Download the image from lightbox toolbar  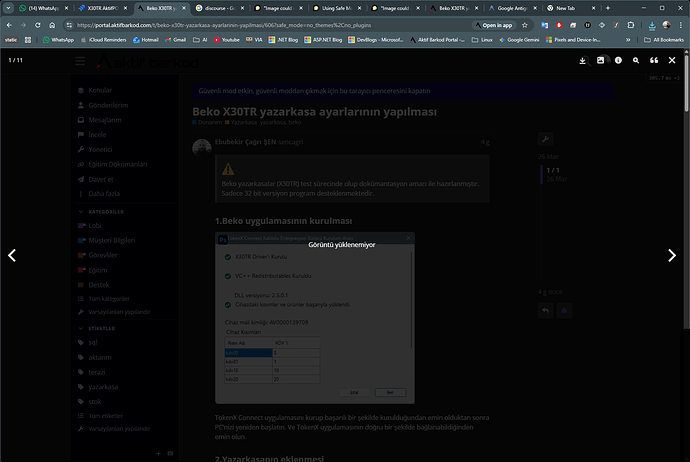pos(582,60)
